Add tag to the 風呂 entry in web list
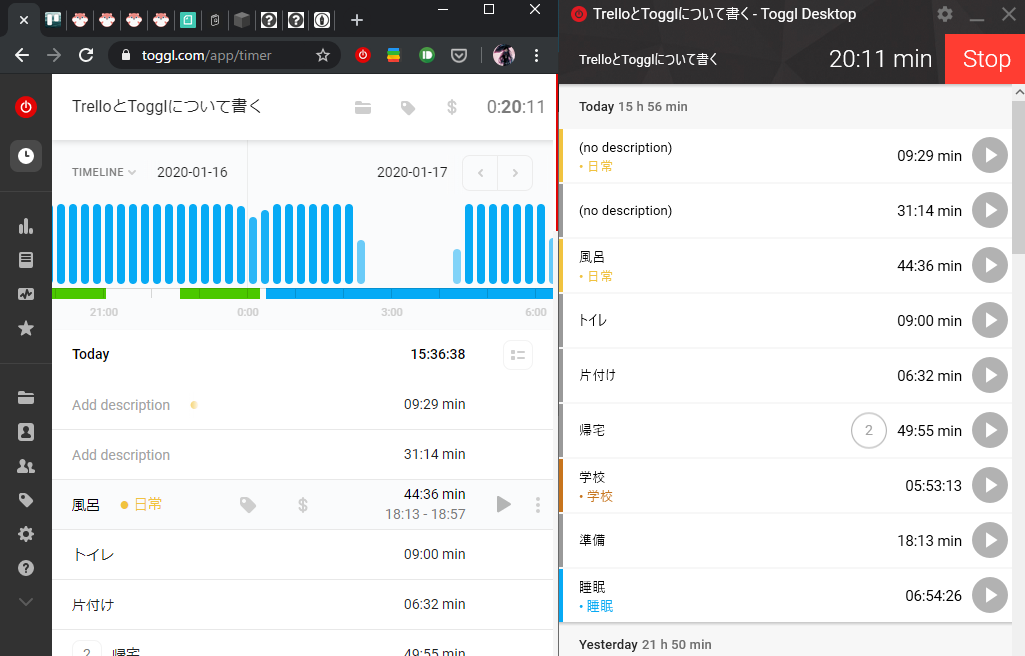This screenshot has height=656, width=1025. click(x=248, y=504)
